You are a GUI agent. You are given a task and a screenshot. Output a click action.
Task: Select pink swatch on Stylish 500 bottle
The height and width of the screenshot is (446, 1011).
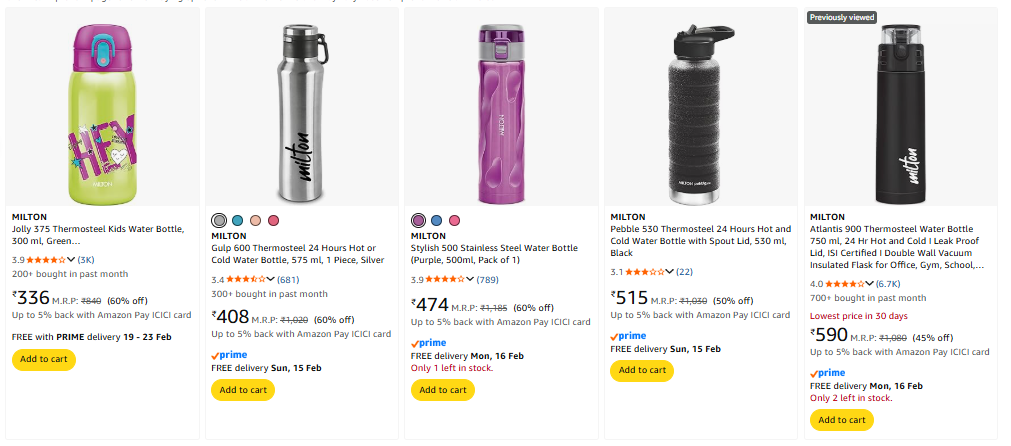(x=455, y=220)
